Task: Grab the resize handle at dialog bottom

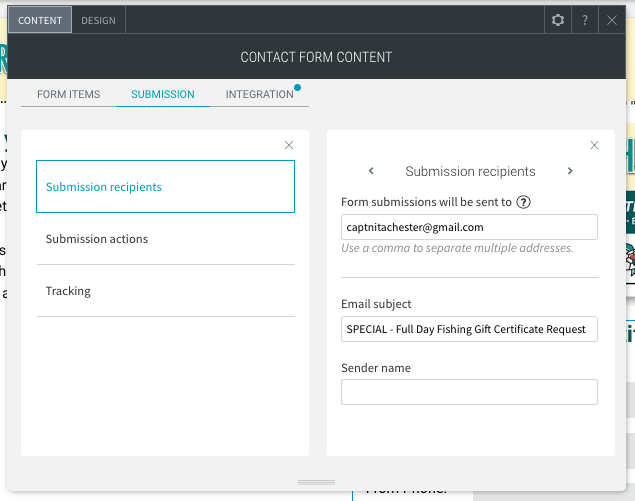Action: 316,482
